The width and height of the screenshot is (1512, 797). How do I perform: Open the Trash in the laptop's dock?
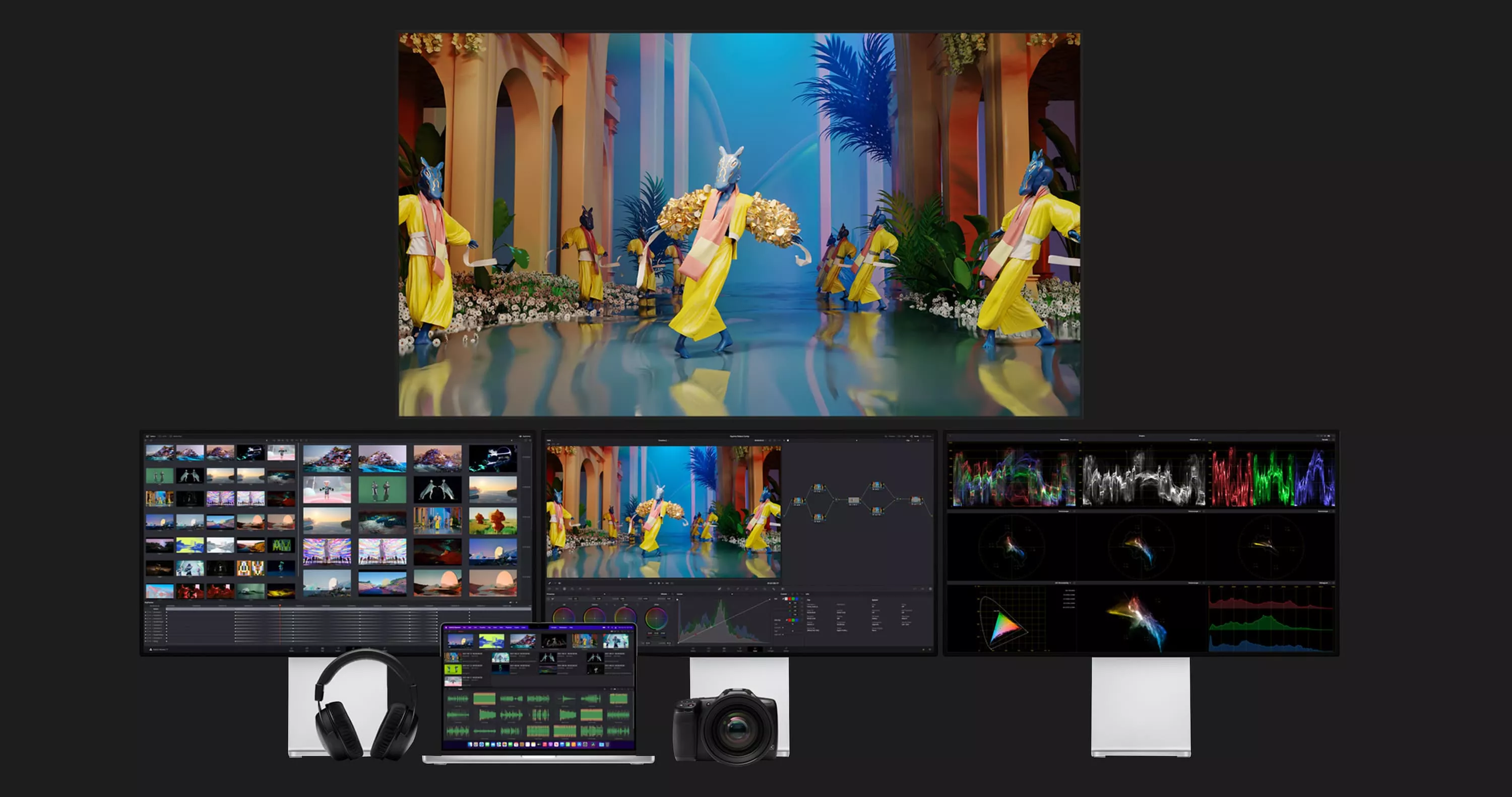(607, 744)
